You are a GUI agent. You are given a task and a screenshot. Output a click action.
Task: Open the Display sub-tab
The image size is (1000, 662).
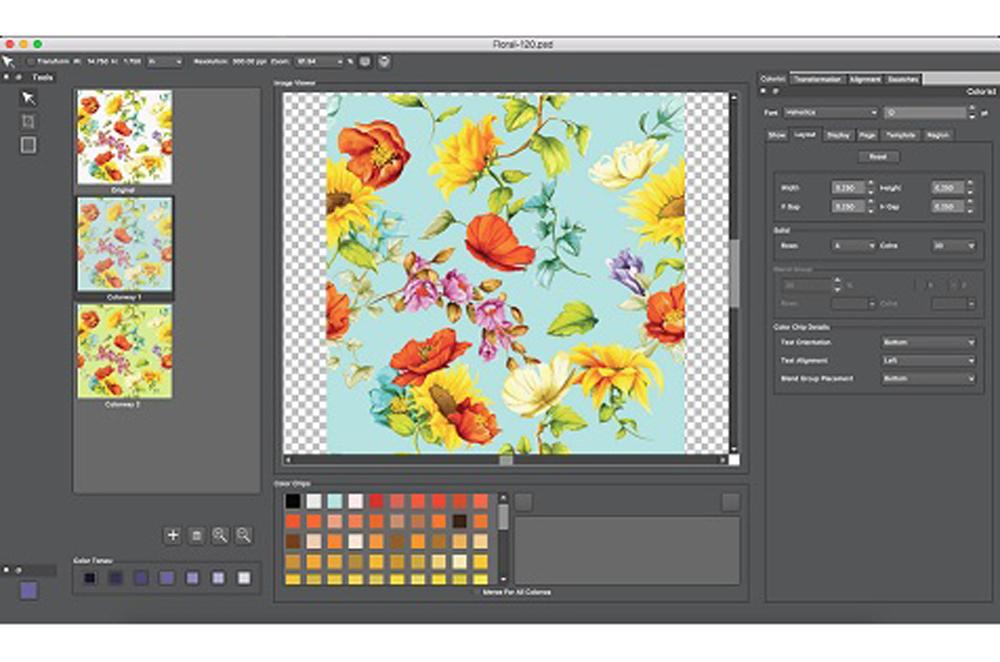click(x=837, y=135)
